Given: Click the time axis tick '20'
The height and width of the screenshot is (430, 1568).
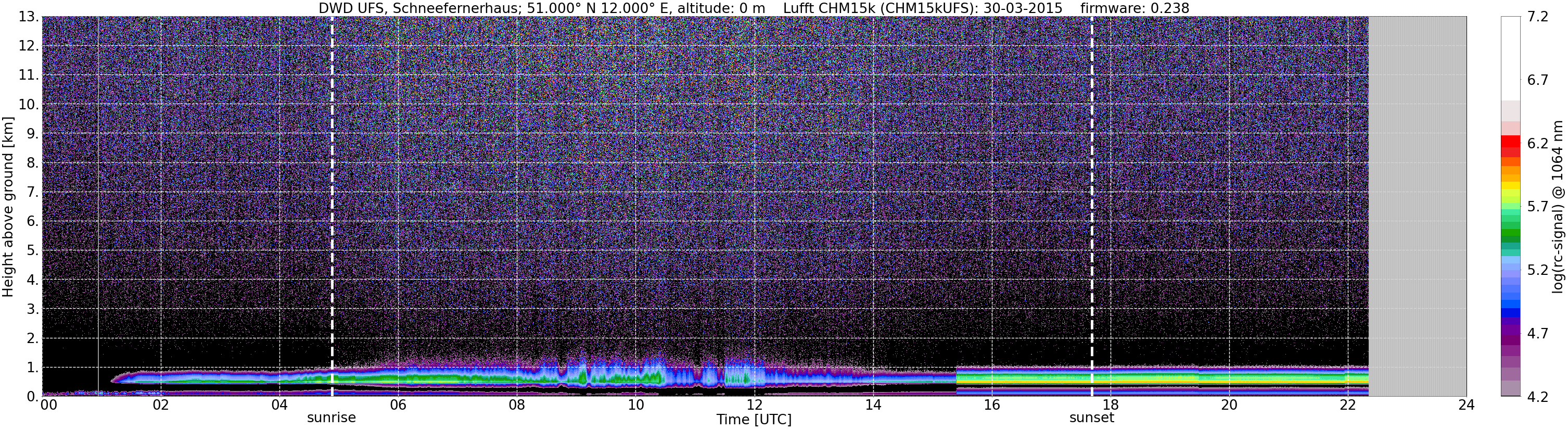Looking at the screenshot, I should pos(1229,406).
